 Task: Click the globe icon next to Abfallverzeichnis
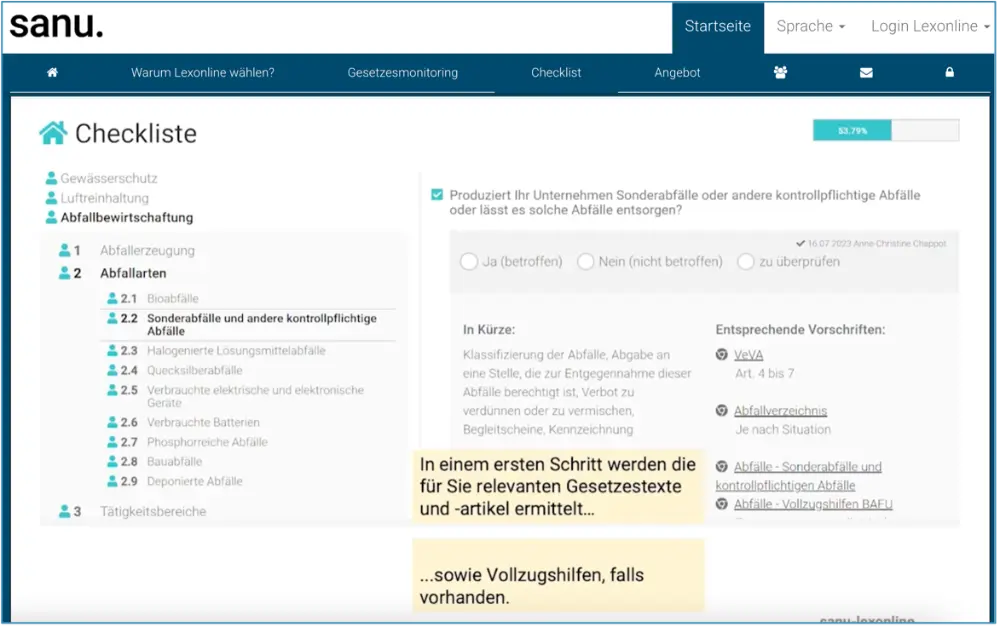[721, 411]
